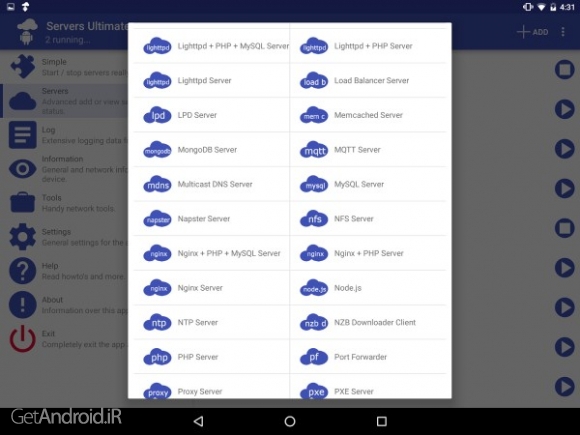Tap the Servers Ultimate app logo
The height and width of the screenshot is (435, 580).
(x=27, y=32)
